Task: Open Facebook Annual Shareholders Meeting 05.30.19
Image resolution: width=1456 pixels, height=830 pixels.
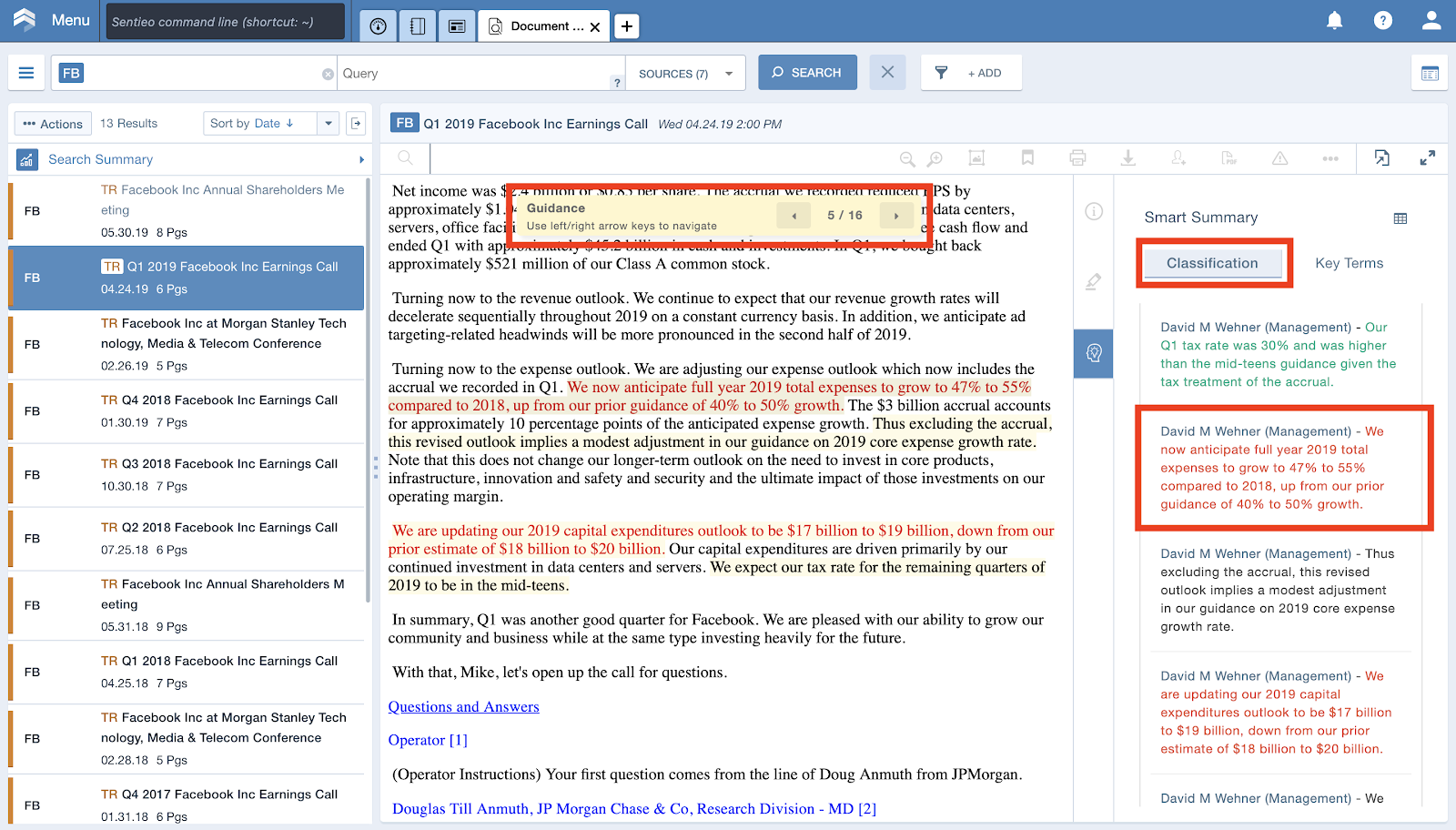Action: click(187, 210)
